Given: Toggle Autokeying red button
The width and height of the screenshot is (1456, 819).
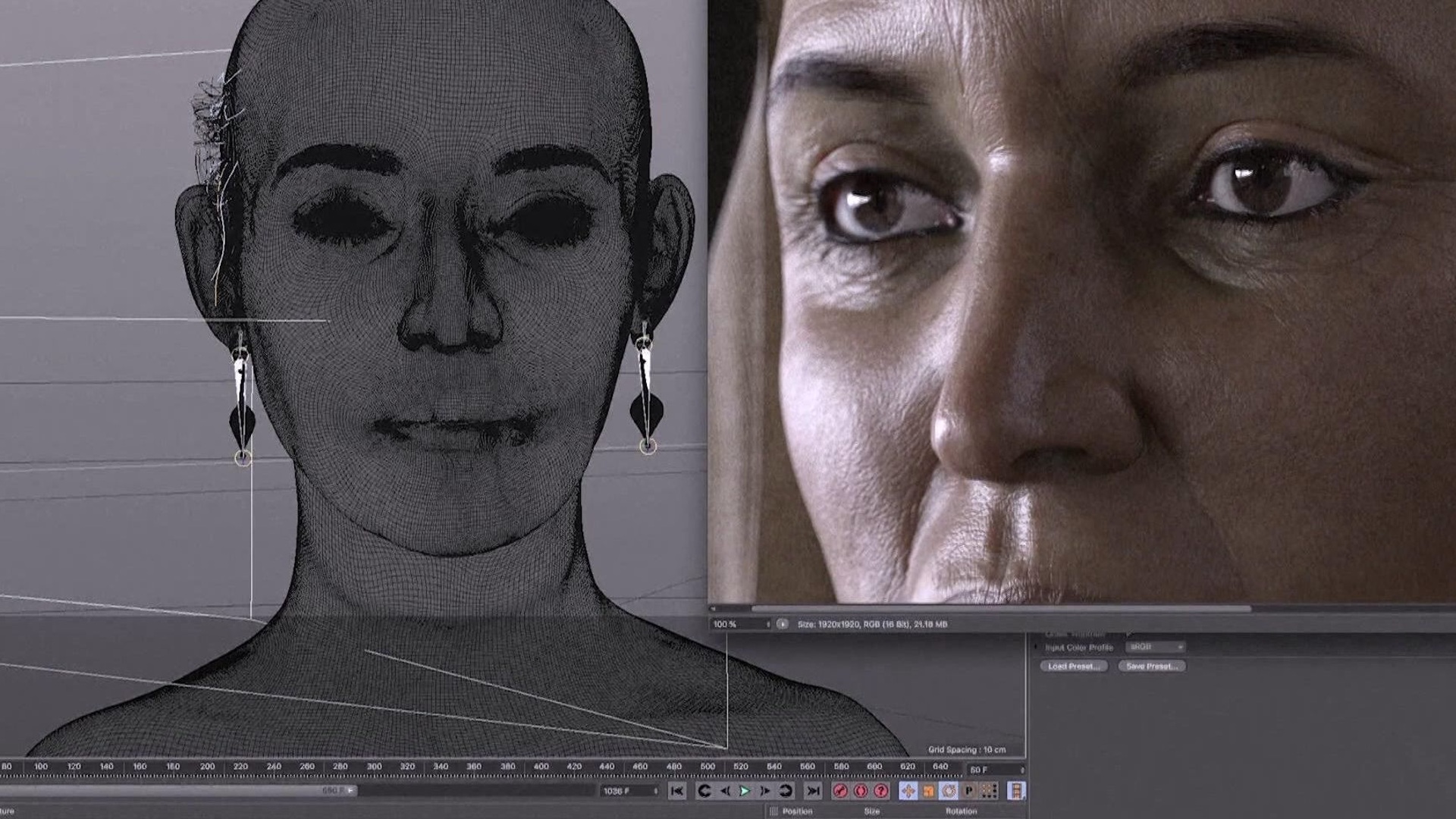Looking at the screenshot, I should tap(861, 791).
